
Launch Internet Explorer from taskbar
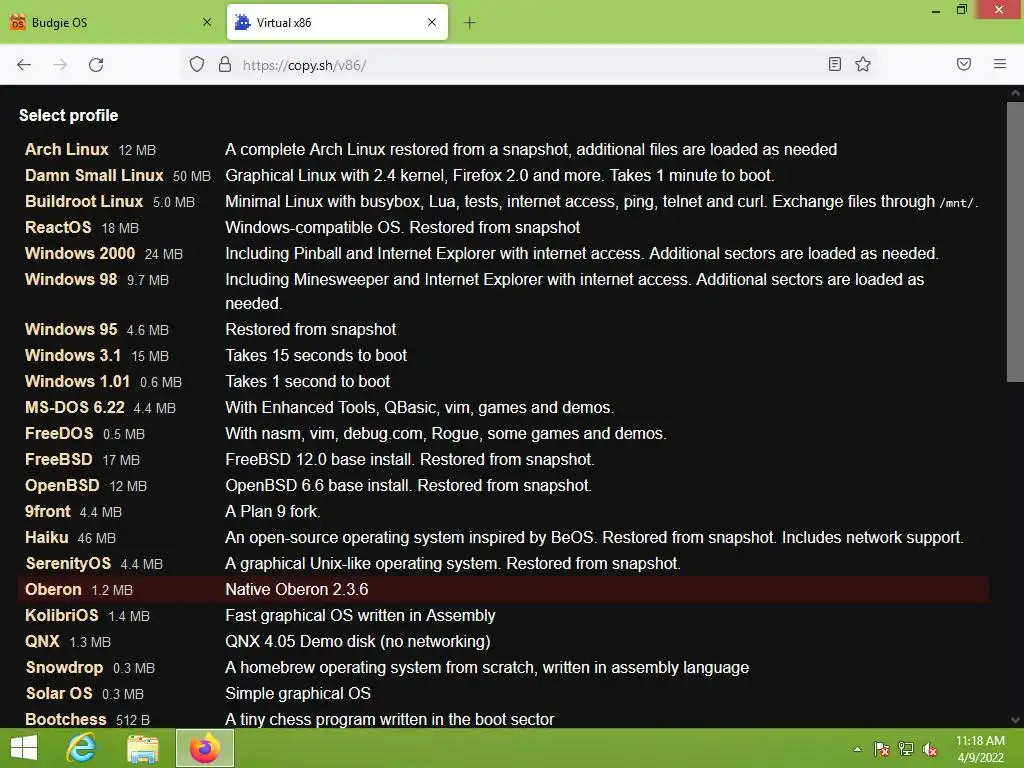pyautogui.click(x=82, y=748)
